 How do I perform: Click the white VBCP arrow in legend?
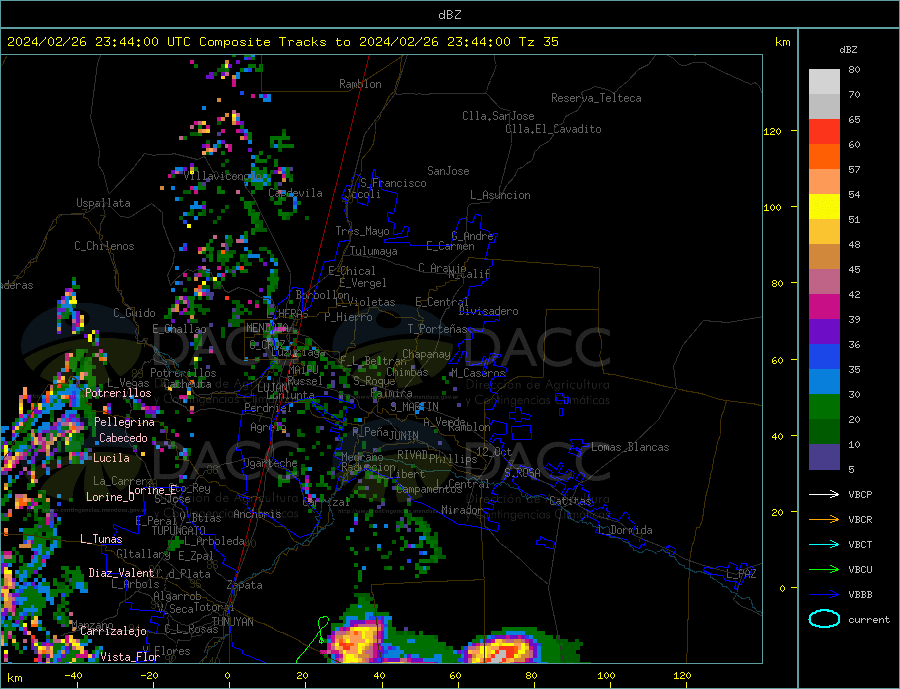824,494
